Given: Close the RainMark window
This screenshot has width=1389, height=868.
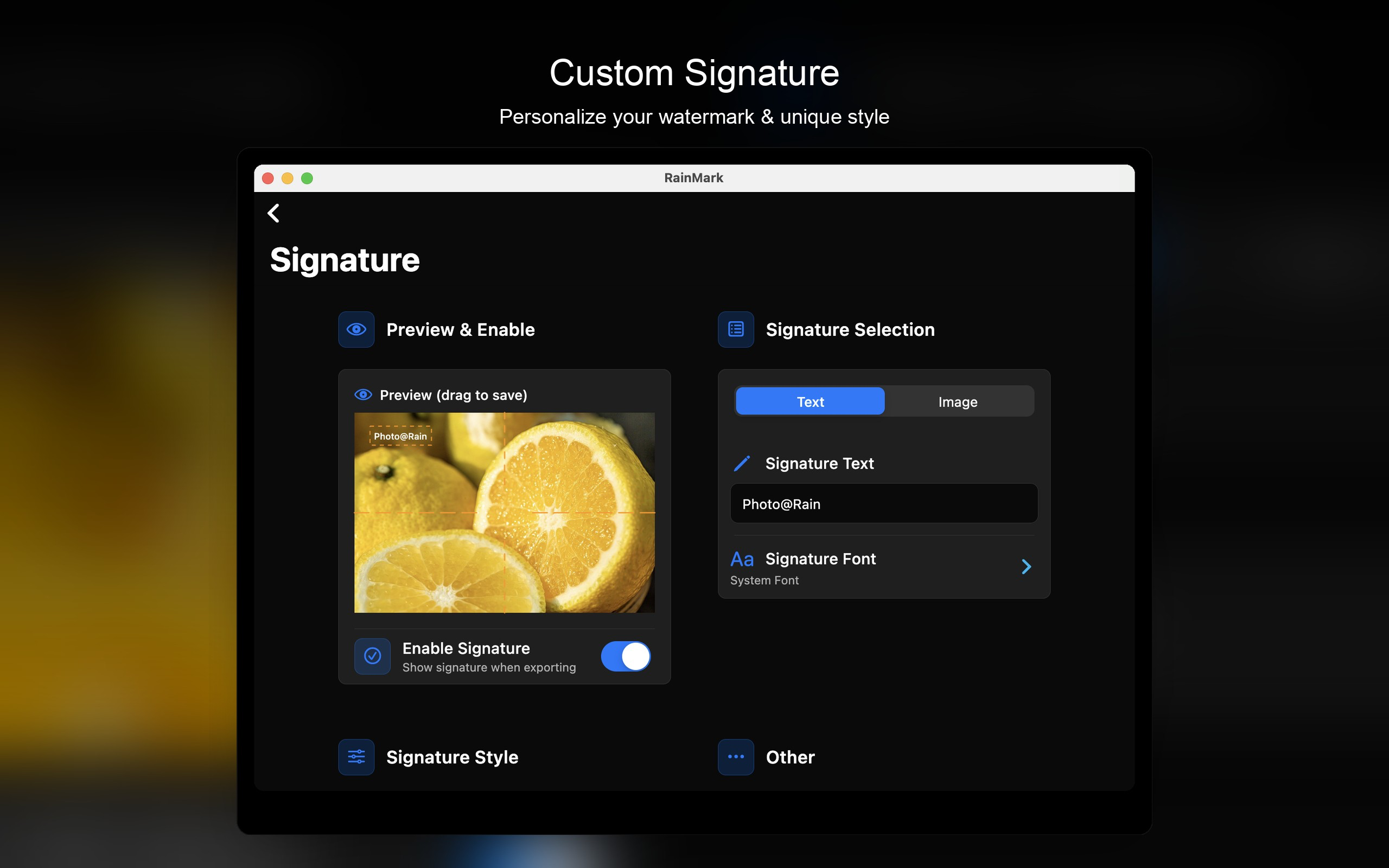Looking at the screenshot, I should [268, 178].
